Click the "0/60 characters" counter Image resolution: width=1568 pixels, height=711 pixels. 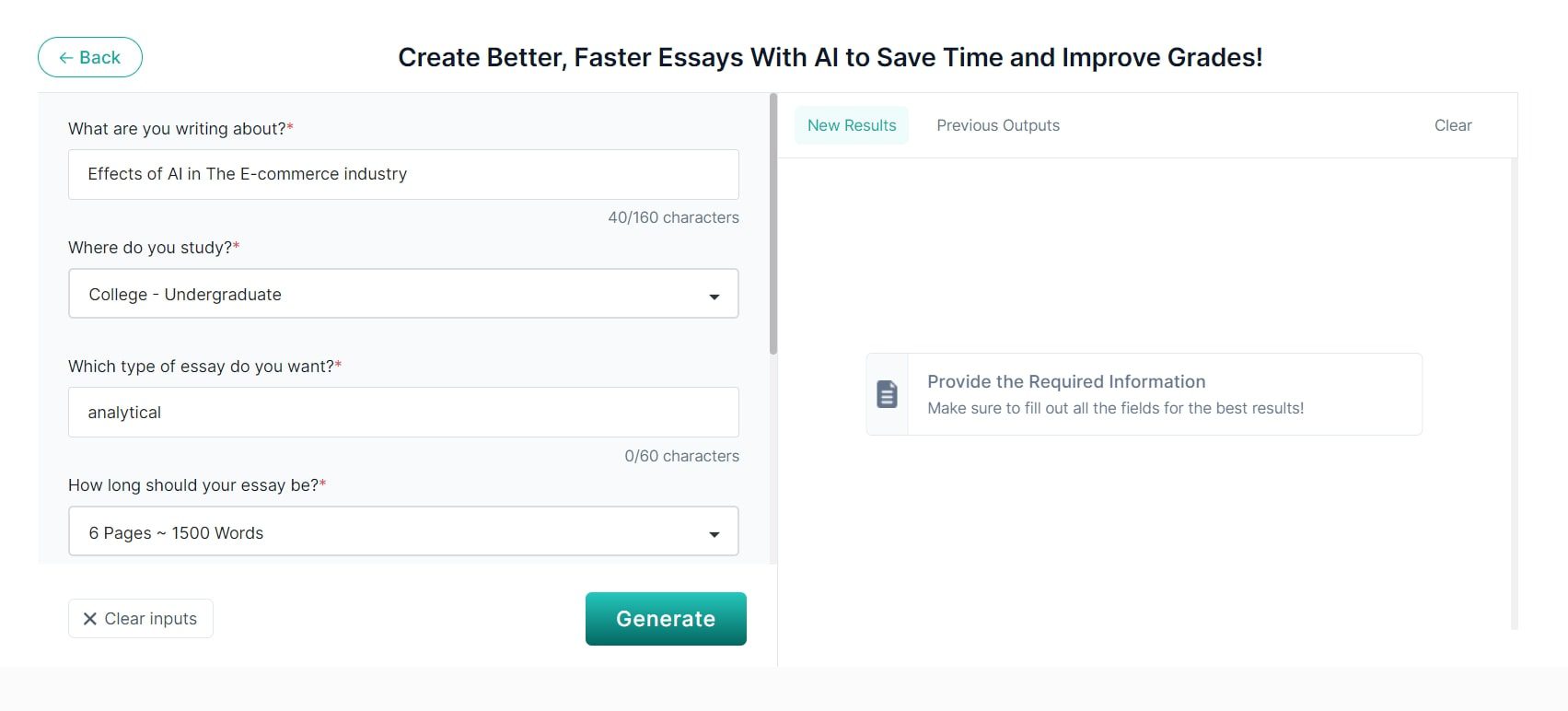(x=681, y=455)
